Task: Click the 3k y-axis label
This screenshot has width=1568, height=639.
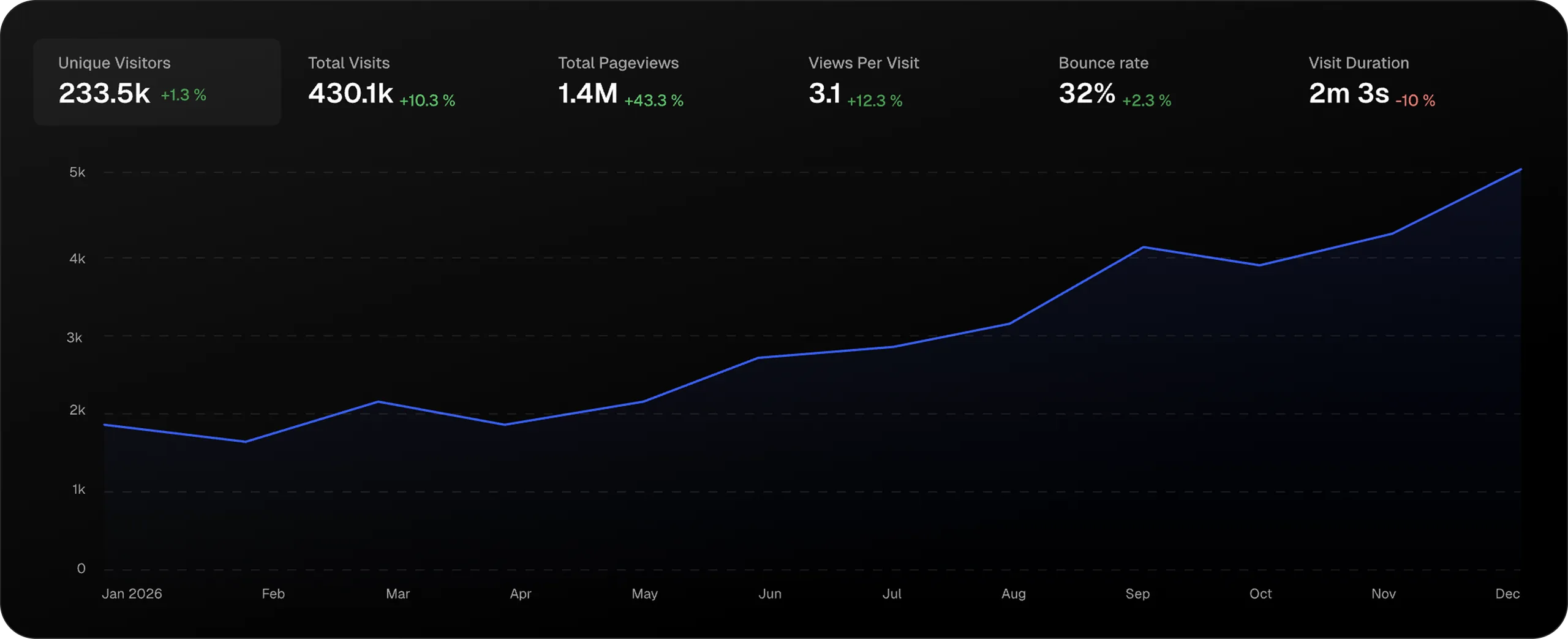Action: pos(75,338)
